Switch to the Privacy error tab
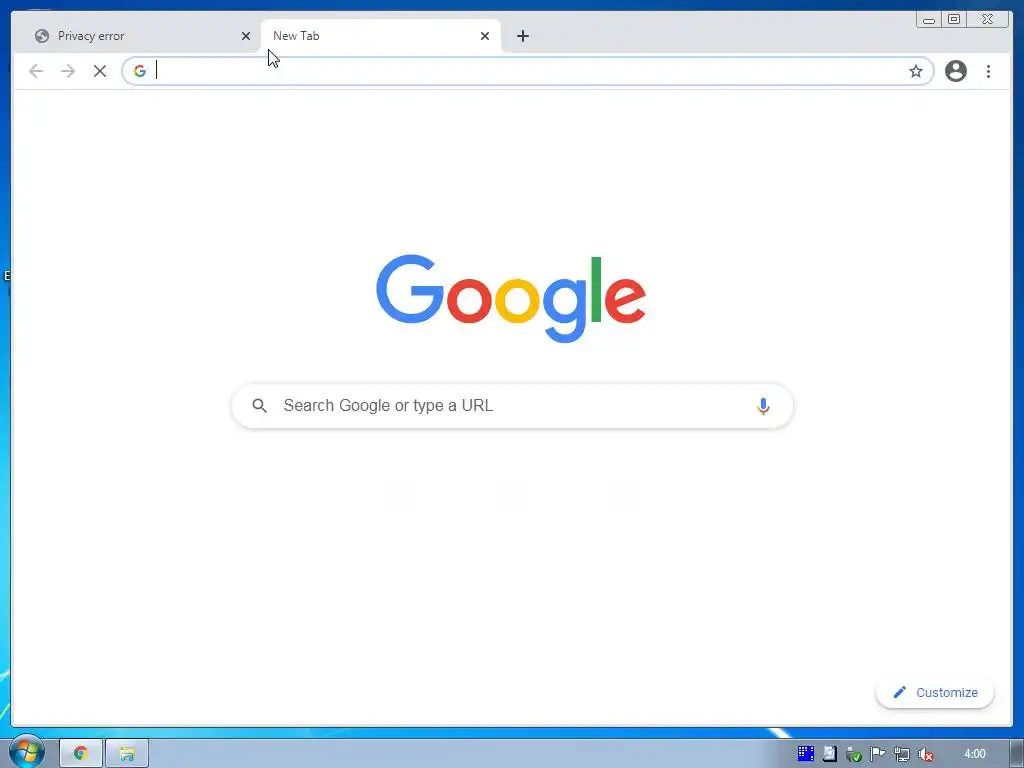The height and width of the screenshot is (768, 1024). tap(140, 36)
